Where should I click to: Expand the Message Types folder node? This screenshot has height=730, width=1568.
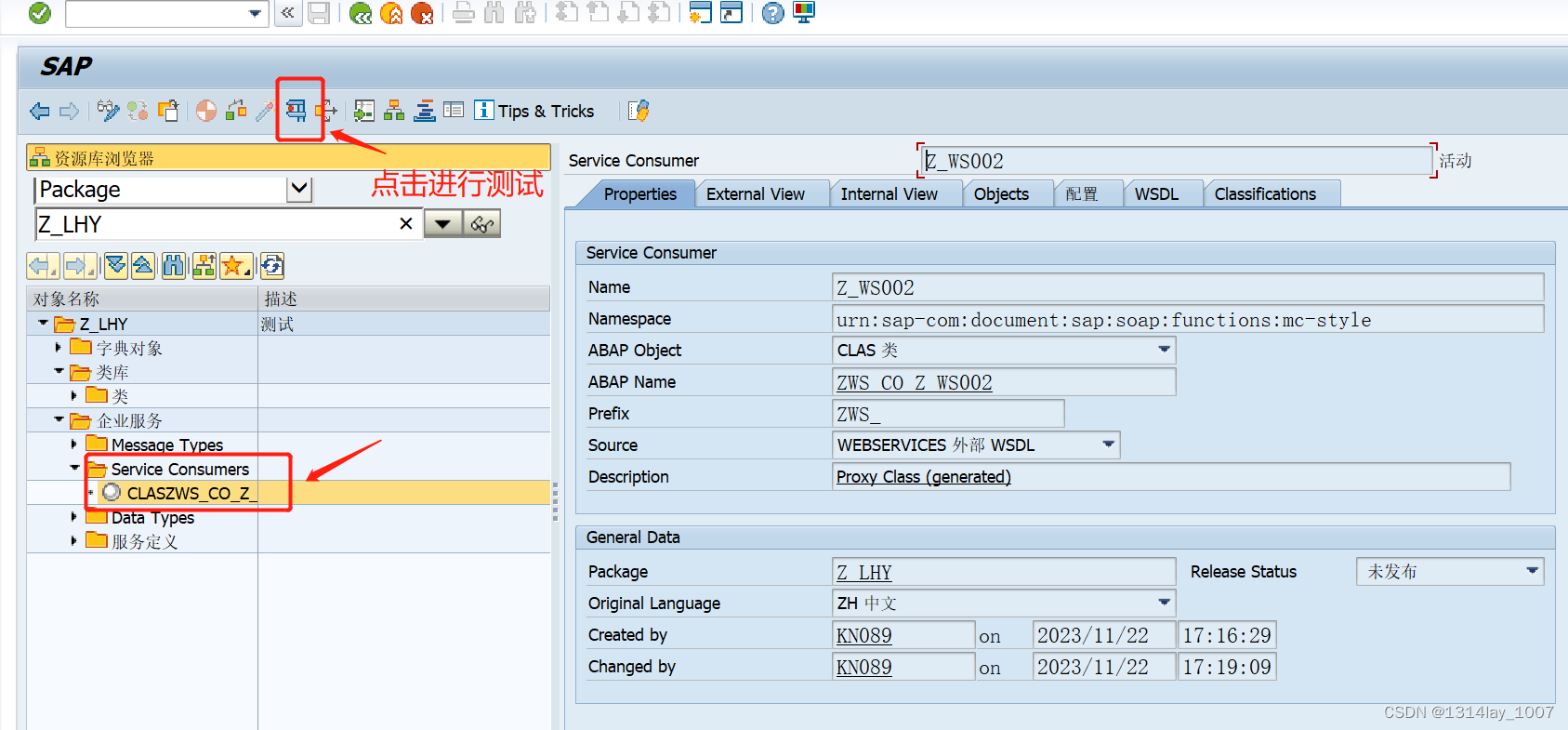coord(73,444)
